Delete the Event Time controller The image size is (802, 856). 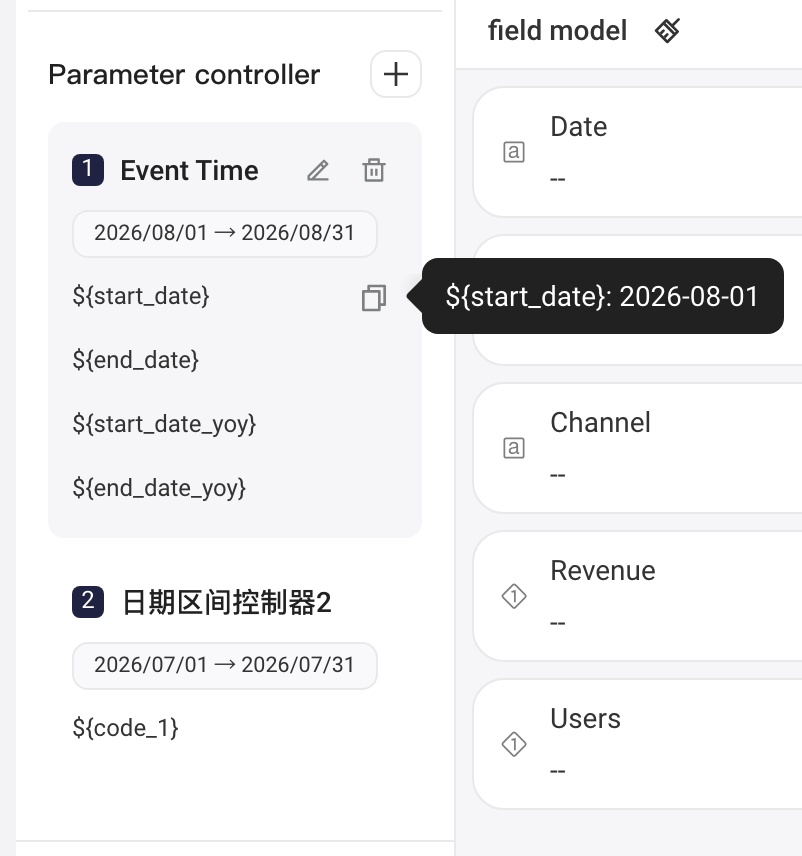[x=374, y=170]
